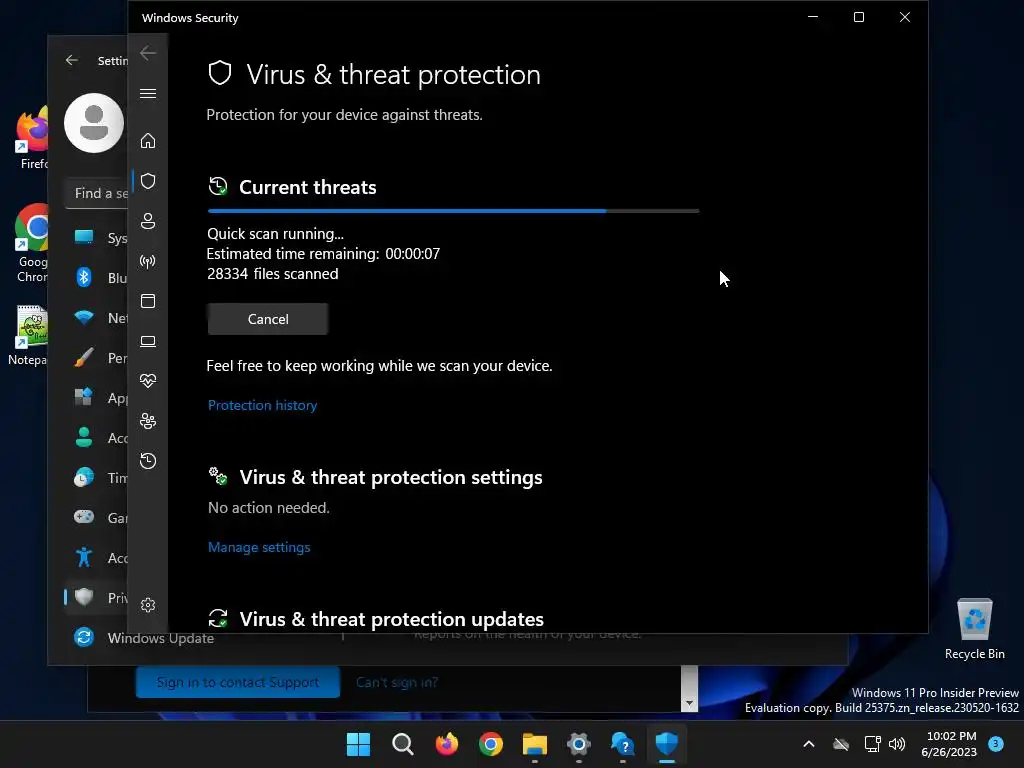The width and height of the screenshot is (1024, 768).
Task: Click the Can't sign in? link
Action: click(x=397, y=682)
